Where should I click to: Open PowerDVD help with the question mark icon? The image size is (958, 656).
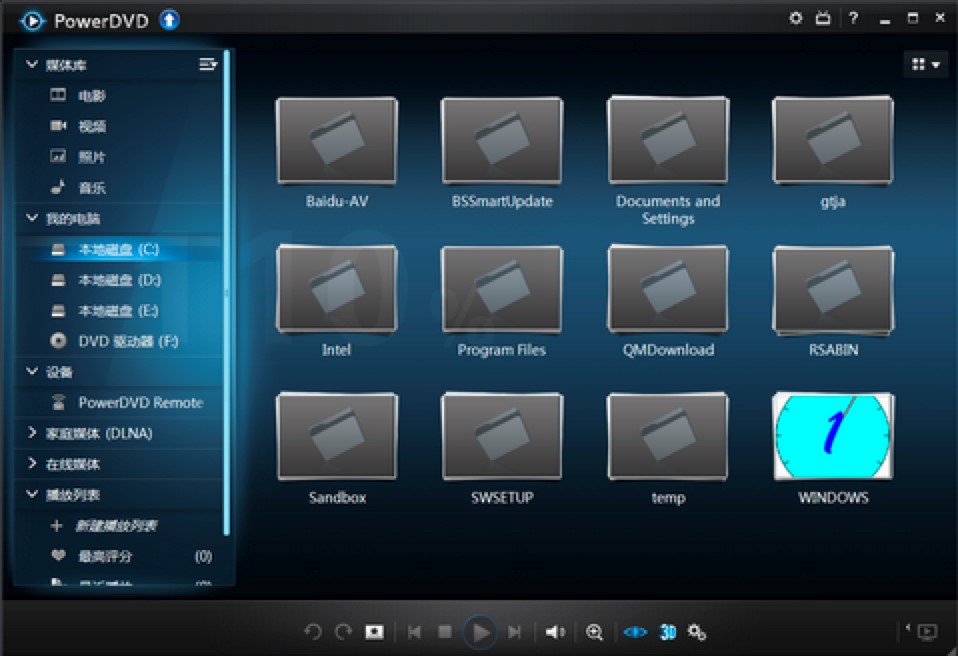pos(852,18)
